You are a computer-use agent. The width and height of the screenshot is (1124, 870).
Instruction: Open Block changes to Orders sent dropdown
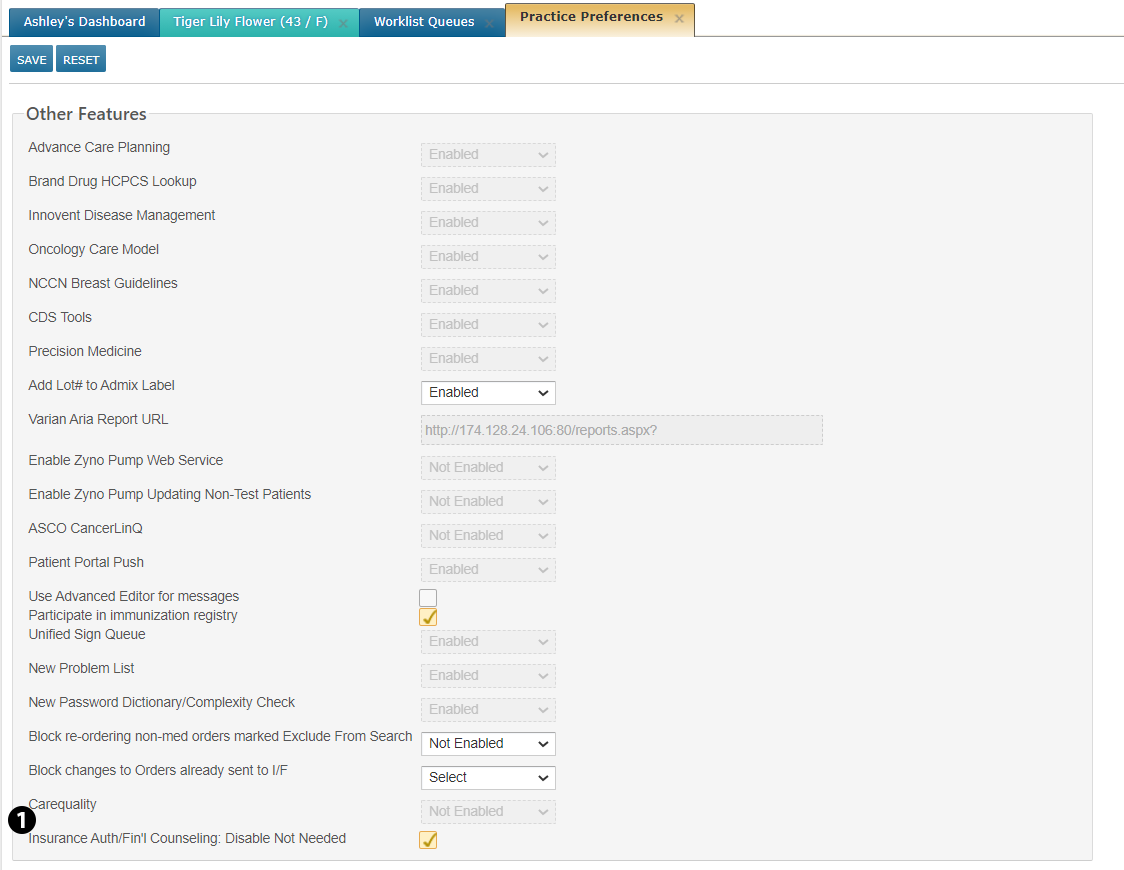click(488, 778)
